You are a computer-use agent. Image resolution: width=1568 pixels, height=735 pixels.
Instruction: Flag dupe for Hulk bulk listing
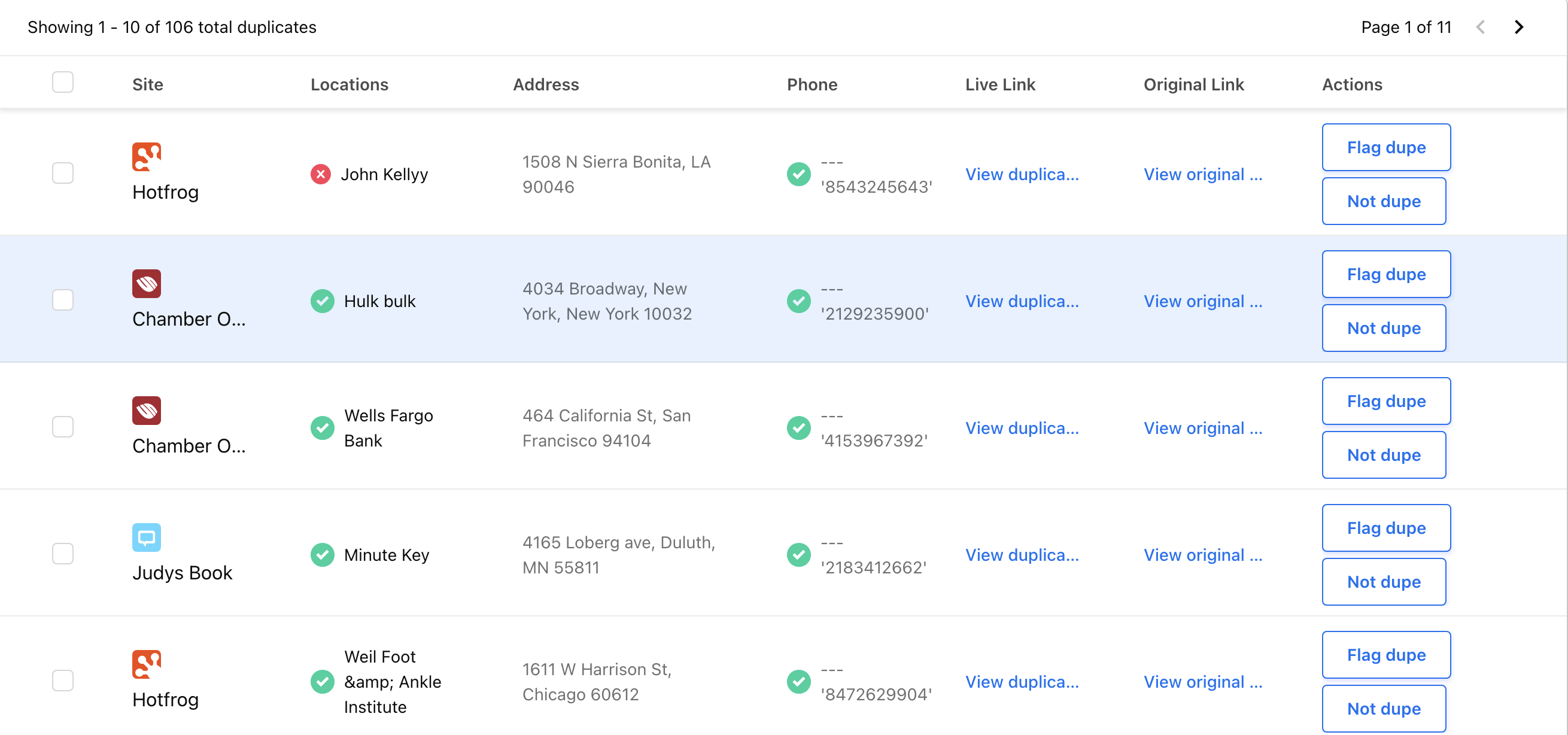pyautogui.click(x=1386, y=274)
